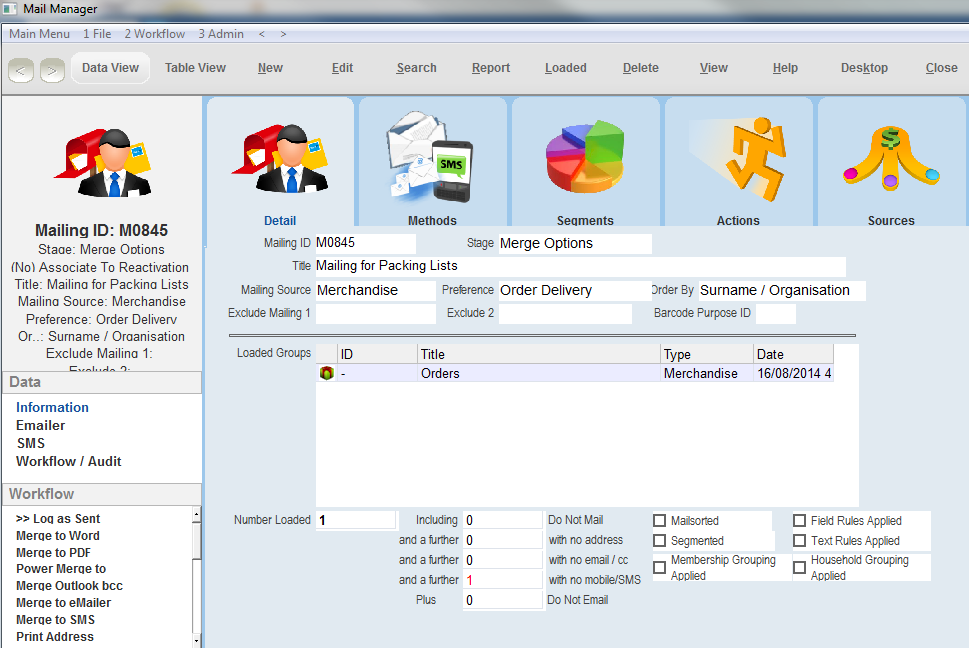Choose >> Log as Sent workflow
The height and width of the screenshot is (648, 969).
58,519
